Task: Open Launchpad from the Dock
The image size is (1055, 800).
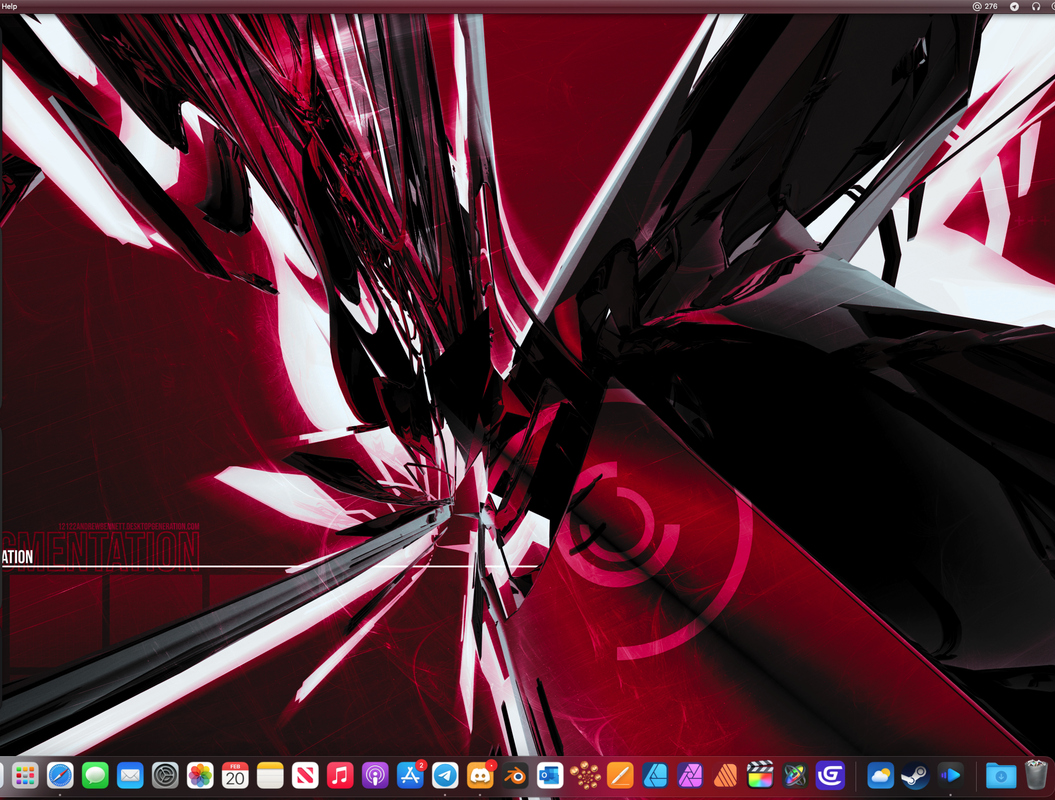Action: click(25, 776)
